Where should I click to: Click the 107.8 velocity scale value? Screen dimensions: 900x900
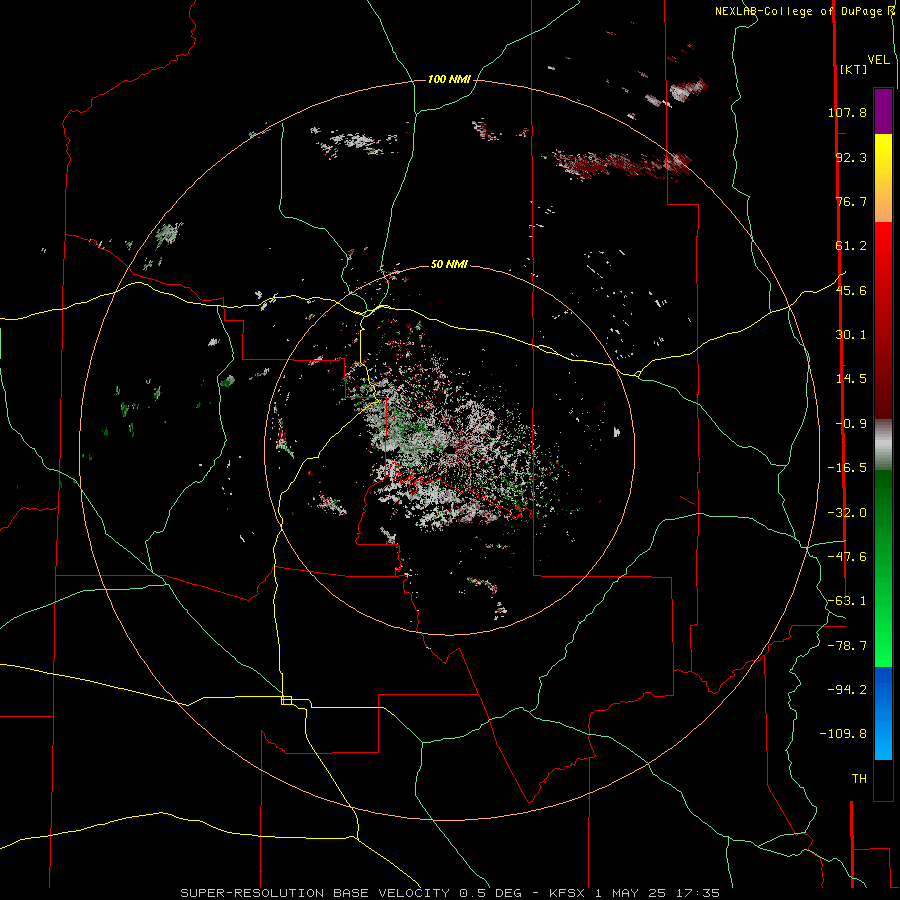(x=847, y=112)
